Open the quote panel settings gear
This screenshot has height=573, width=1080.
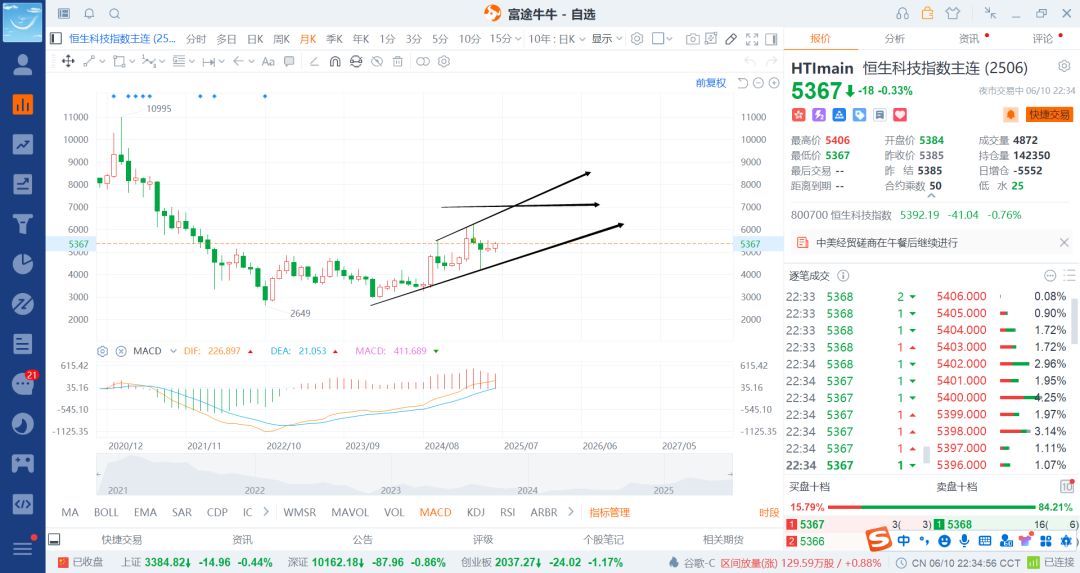[1064, 66]
